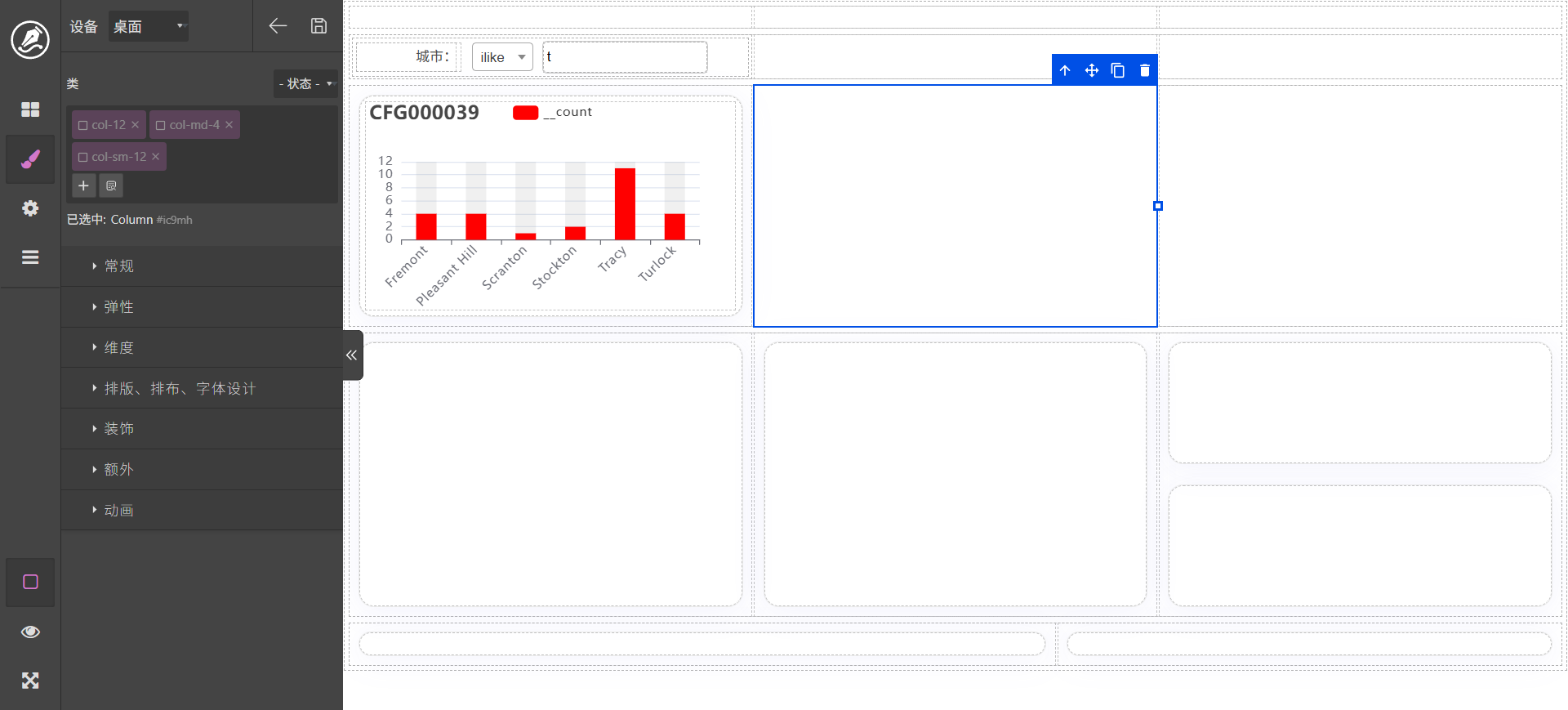Expand the 装饰 style section

(x=119, y=429)
